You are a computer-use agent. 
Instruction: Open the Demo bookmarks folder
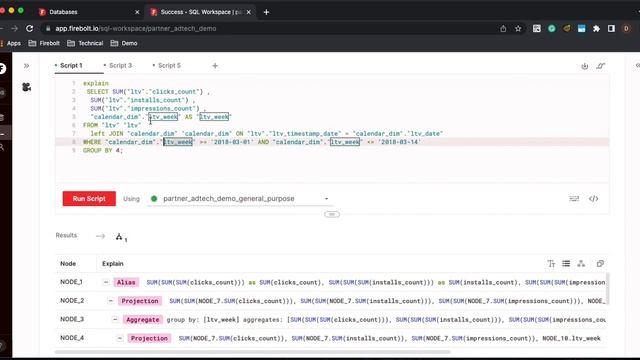tap(124, 43)
